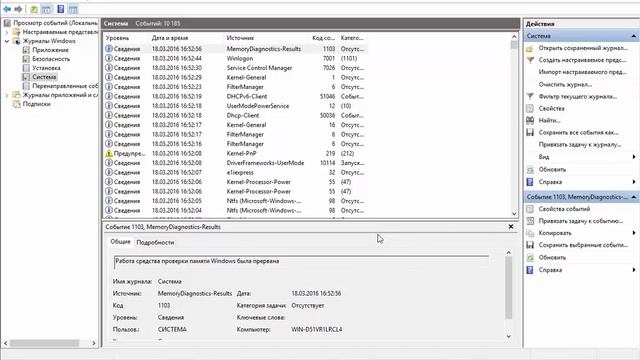Switch to the Подробности tab
The height and width of the screenshot is (360, 640).
[x=155, y=242]
